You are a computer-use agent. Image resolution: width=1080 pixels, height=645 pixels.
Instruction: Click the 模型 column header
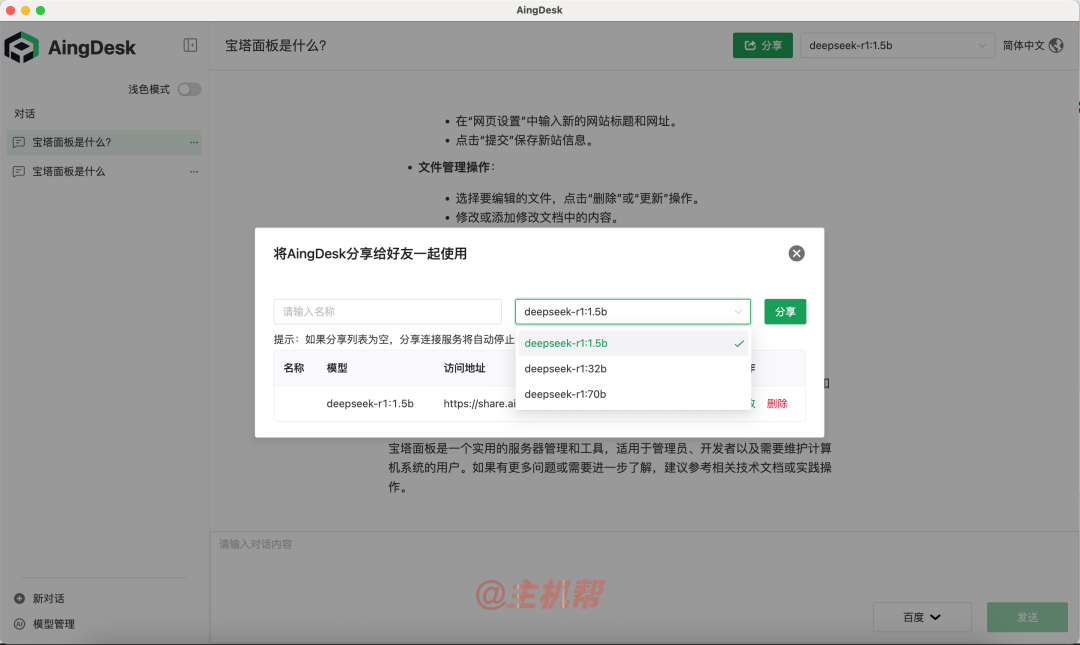pyautogui.click(x=337, y=368)
